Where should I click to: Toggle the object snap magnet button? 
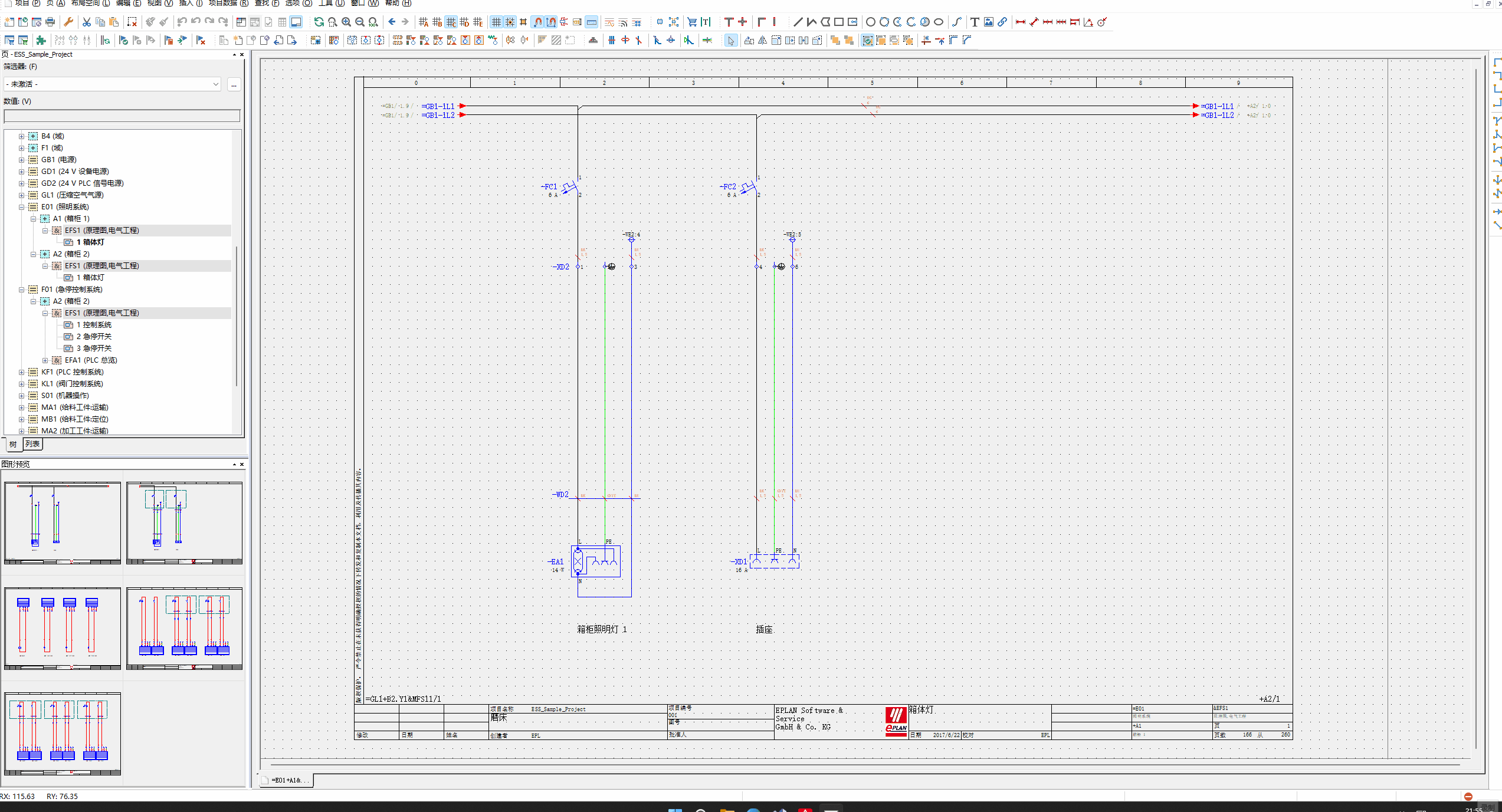tap(537, 22)
